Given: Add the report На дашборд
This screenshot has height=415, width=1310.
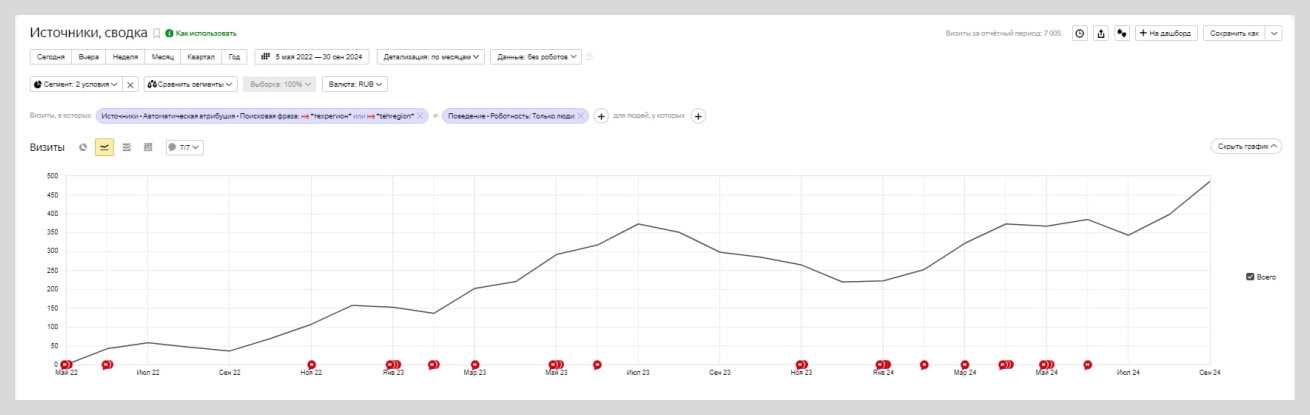Looking at the screenshot, I should 1166,33.
